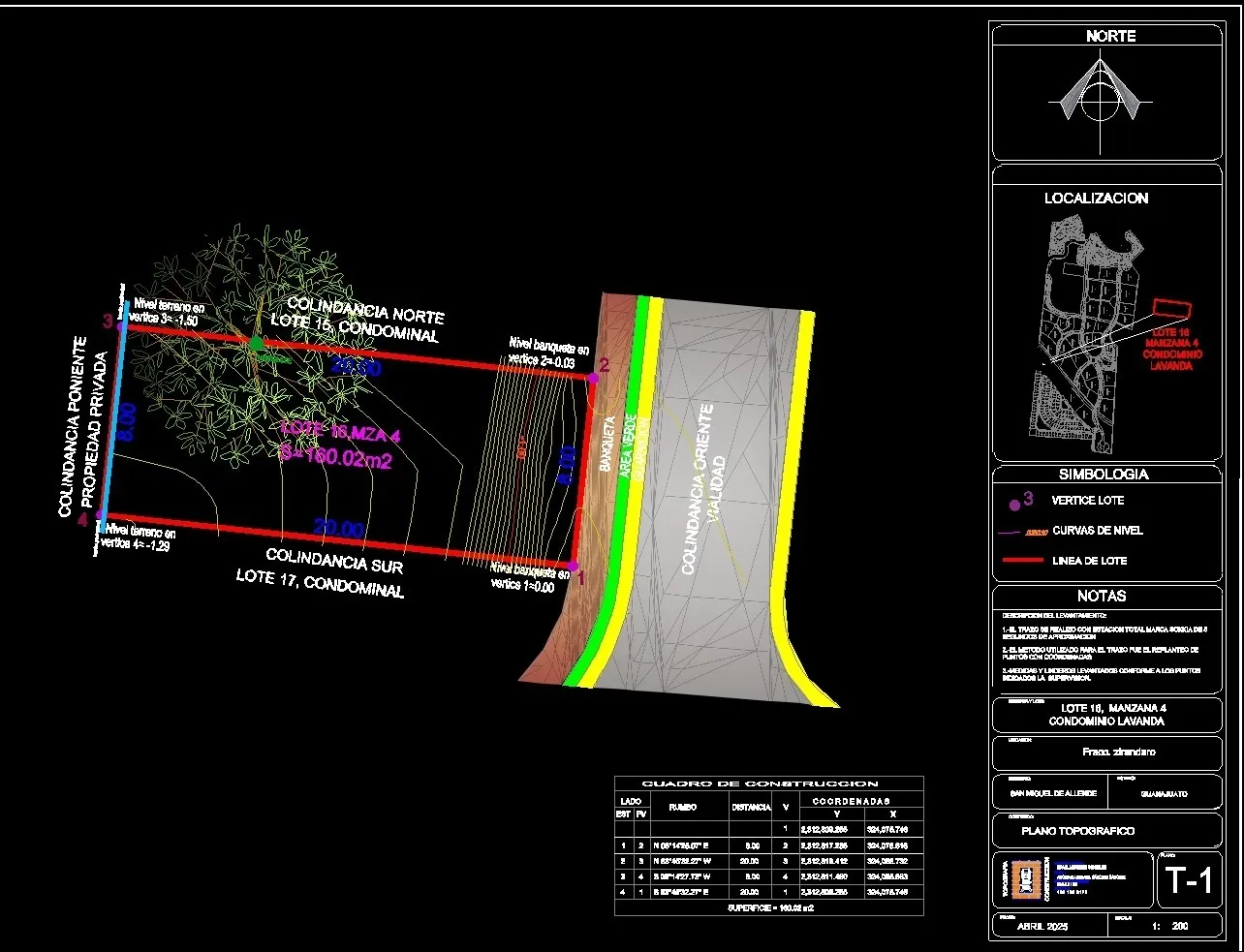Click the red Linea de Lote legend line
The height and width of the screenshot is (952, 1244).
(x=1021, y=561)
